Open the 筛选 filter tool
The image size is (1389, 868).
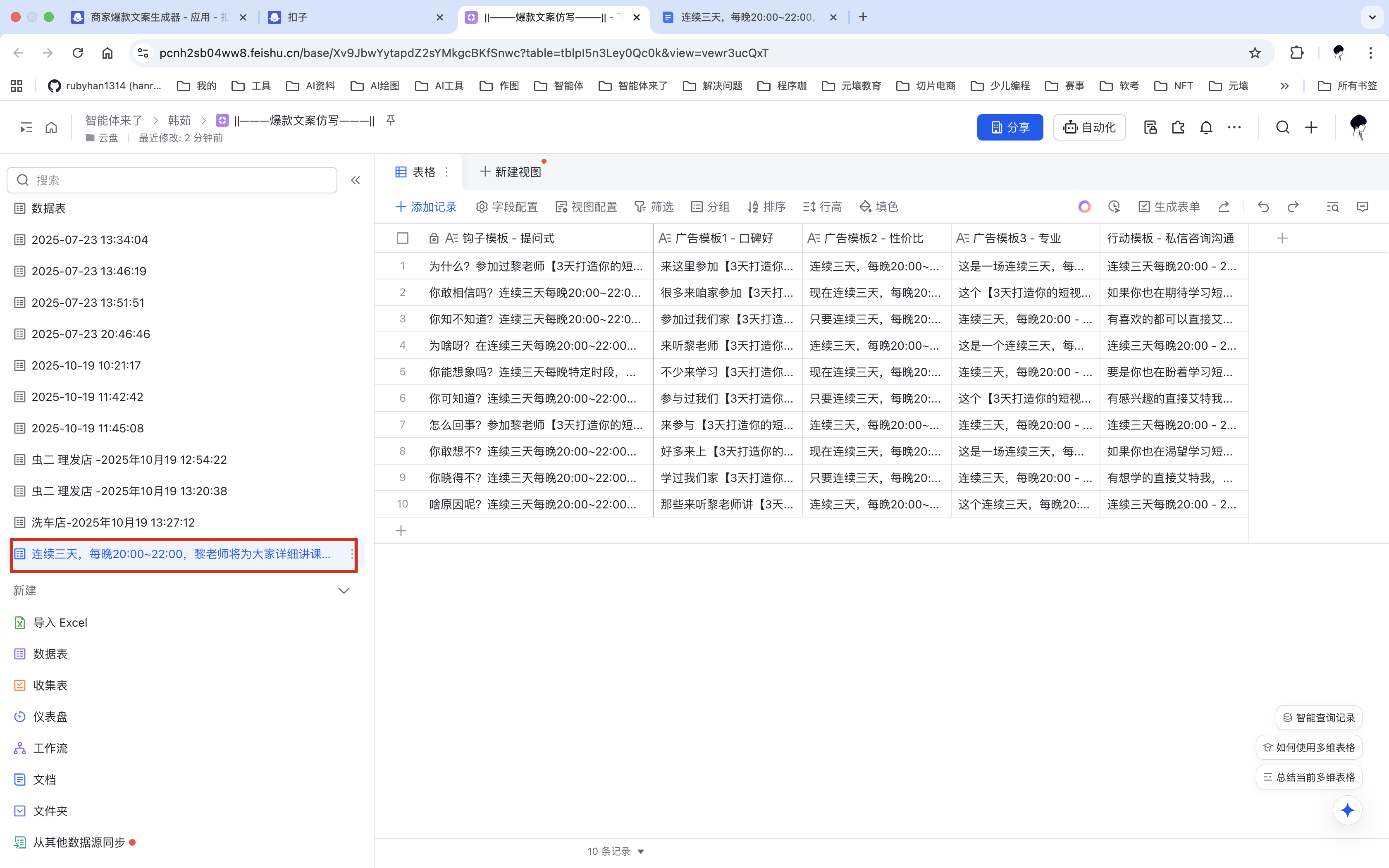click(654, 207)
